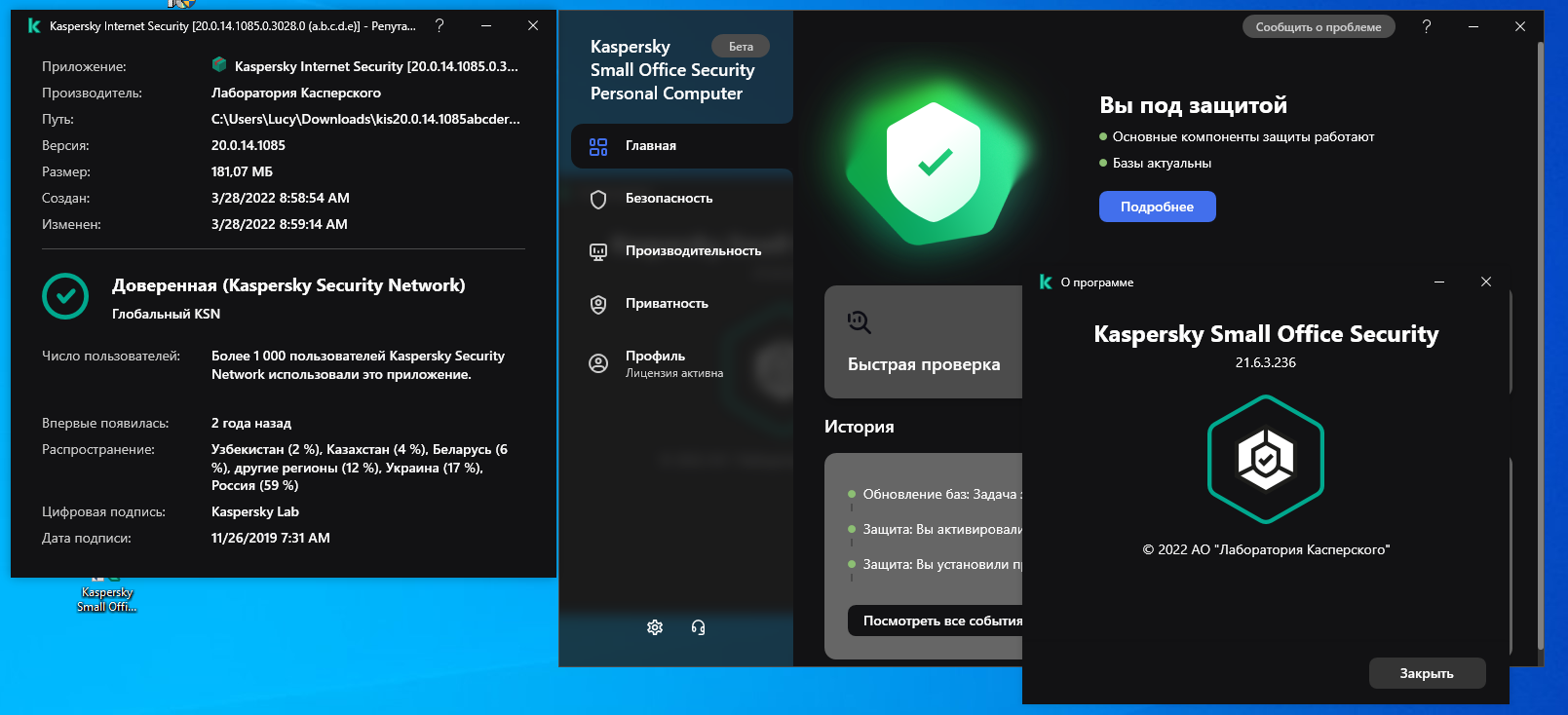Viewport: 1568px width, 715px height.
Task: Click the Подробнее button
Action: [x=1157, y=207]
